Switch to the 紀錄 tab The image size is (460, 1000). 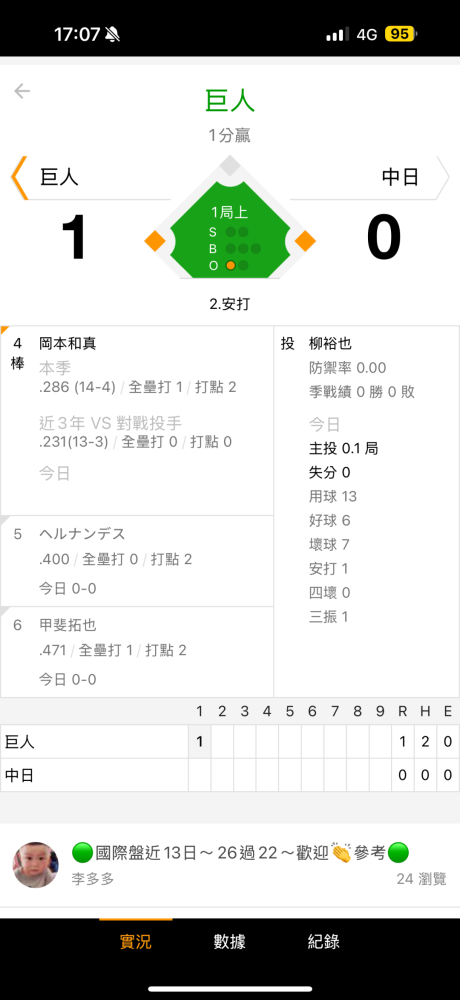(x=323, y=941)
